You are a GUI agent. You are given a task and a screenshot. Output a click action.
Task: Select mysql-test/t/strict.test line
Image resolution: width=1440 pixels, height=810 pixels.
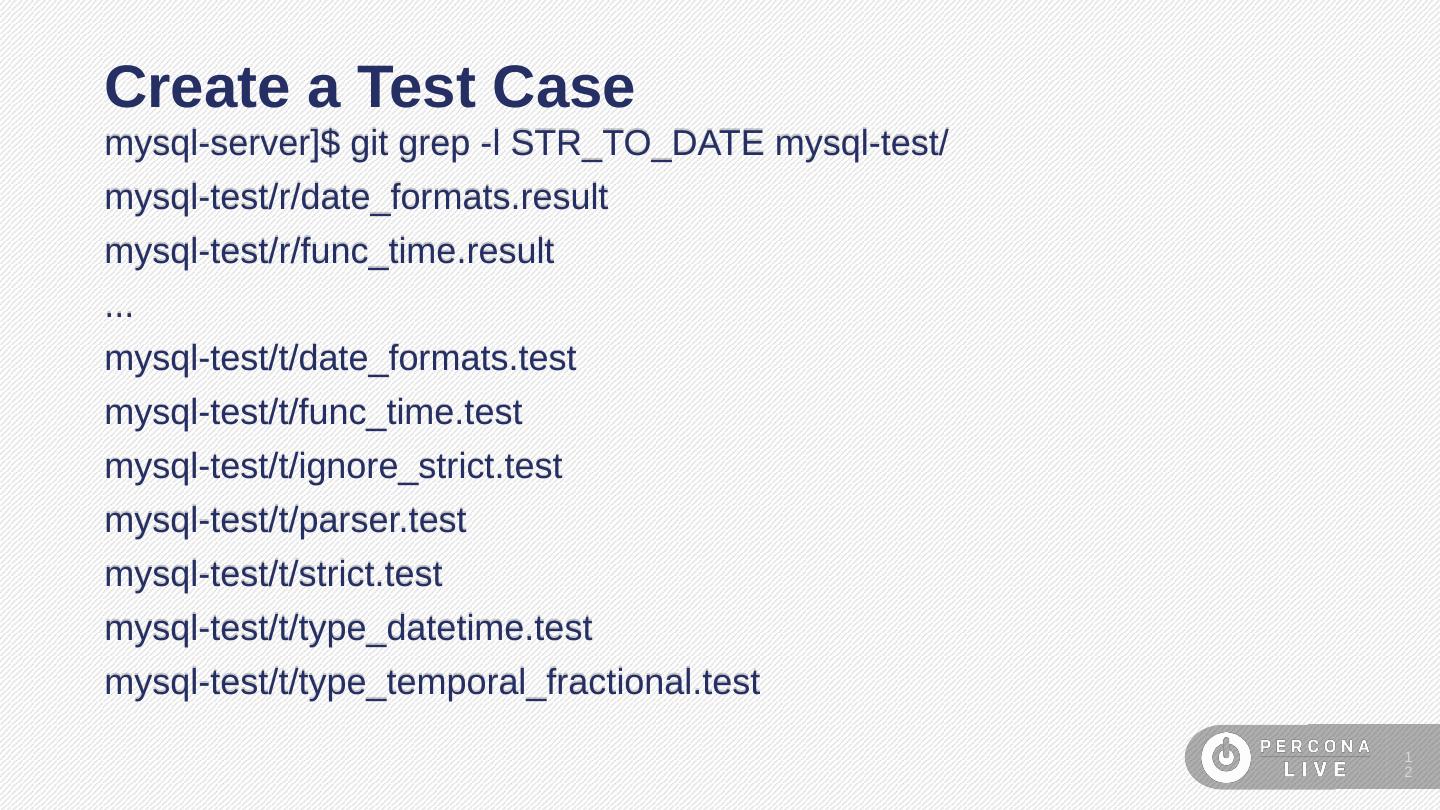point(273,575)
